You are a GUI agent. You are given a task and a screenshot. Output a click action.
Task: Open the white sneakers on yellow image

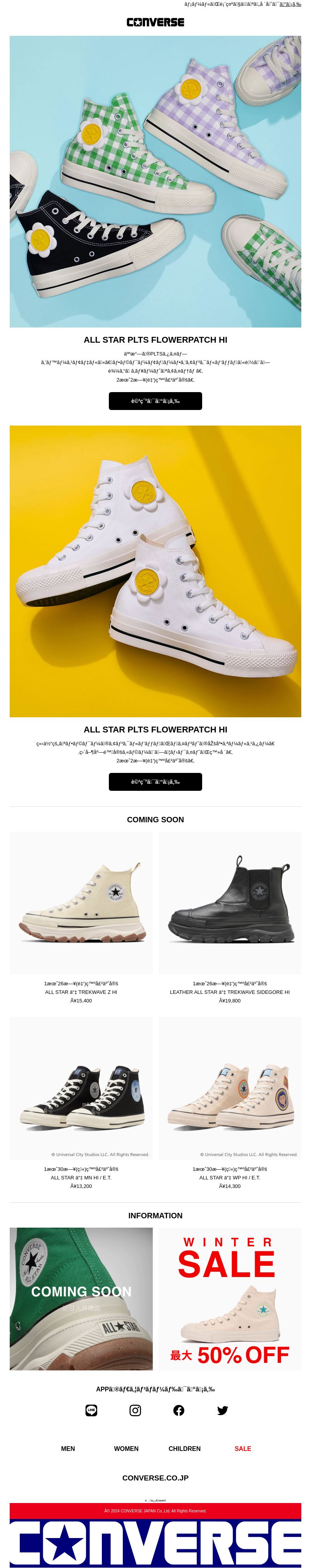tap(155, 571)
